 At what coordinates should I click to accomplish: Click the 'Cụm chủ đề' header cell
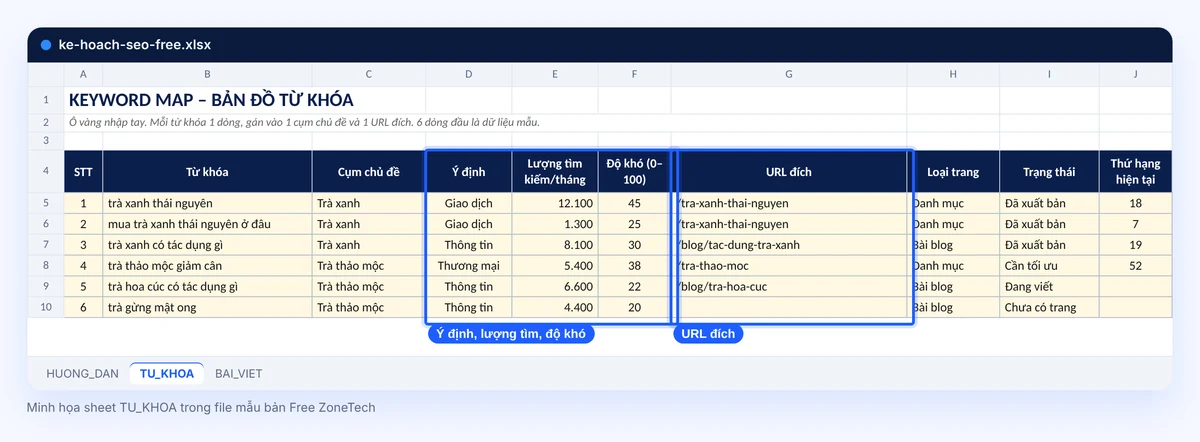coord(369,172)
